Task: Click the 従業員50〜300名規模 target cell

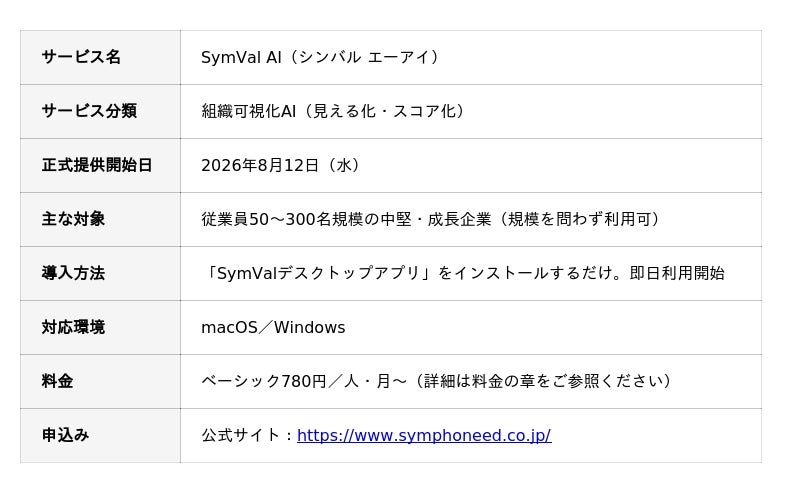Action: pos(471,219)
